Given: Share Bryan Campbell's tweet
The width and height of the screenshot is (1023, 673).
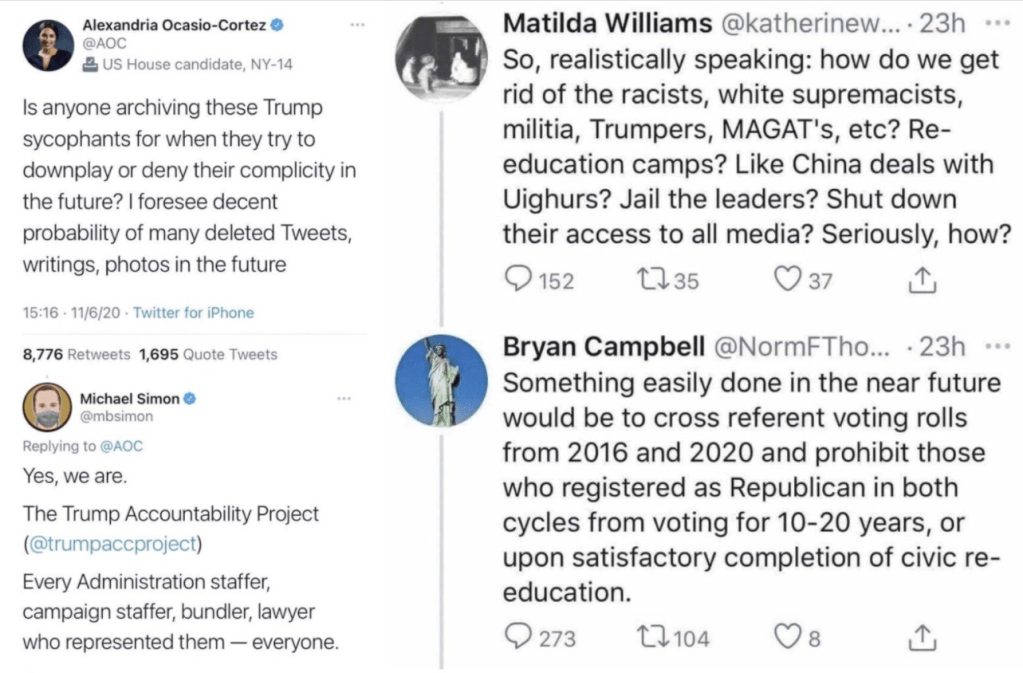Looking at the screenshot, I should [920, 636].
